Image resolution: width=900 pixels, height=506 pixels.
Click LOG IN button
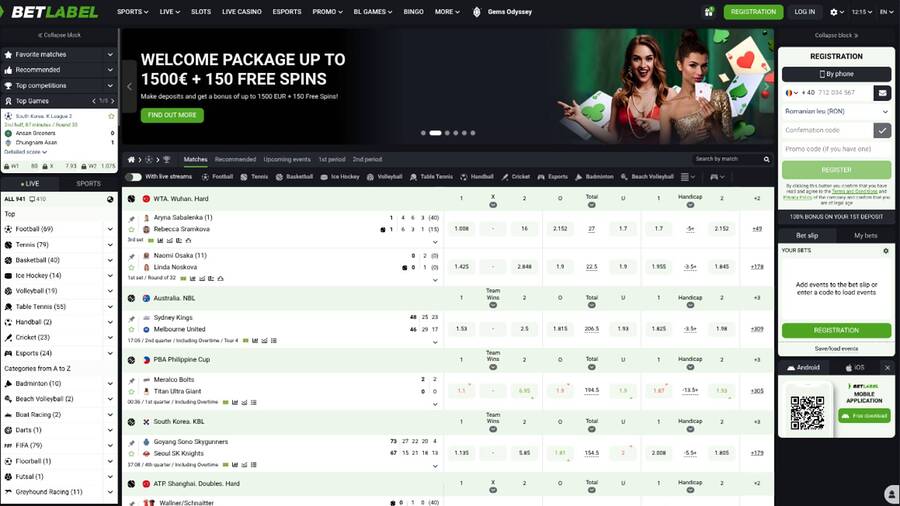tap(804, 11)
